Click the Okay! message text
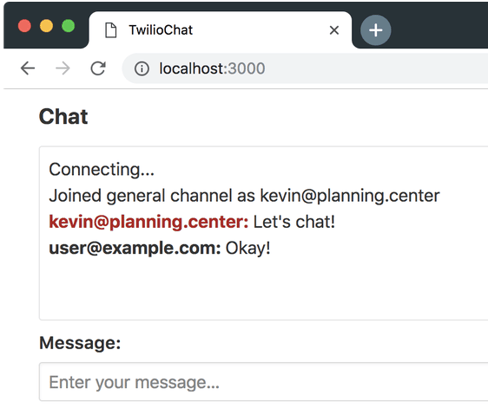This screenshot has height=408, width=488. pyautogui.click(x=248, y=248)
